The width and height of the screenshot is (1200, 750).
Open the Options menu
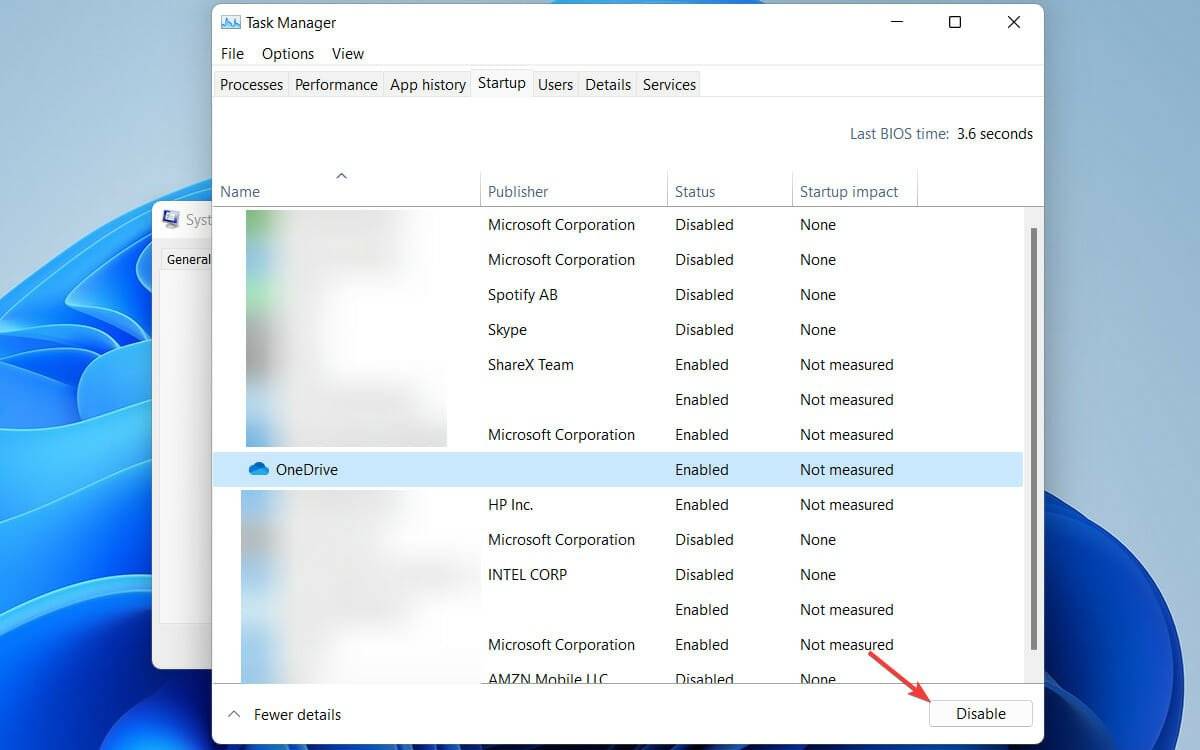point(287,53)
